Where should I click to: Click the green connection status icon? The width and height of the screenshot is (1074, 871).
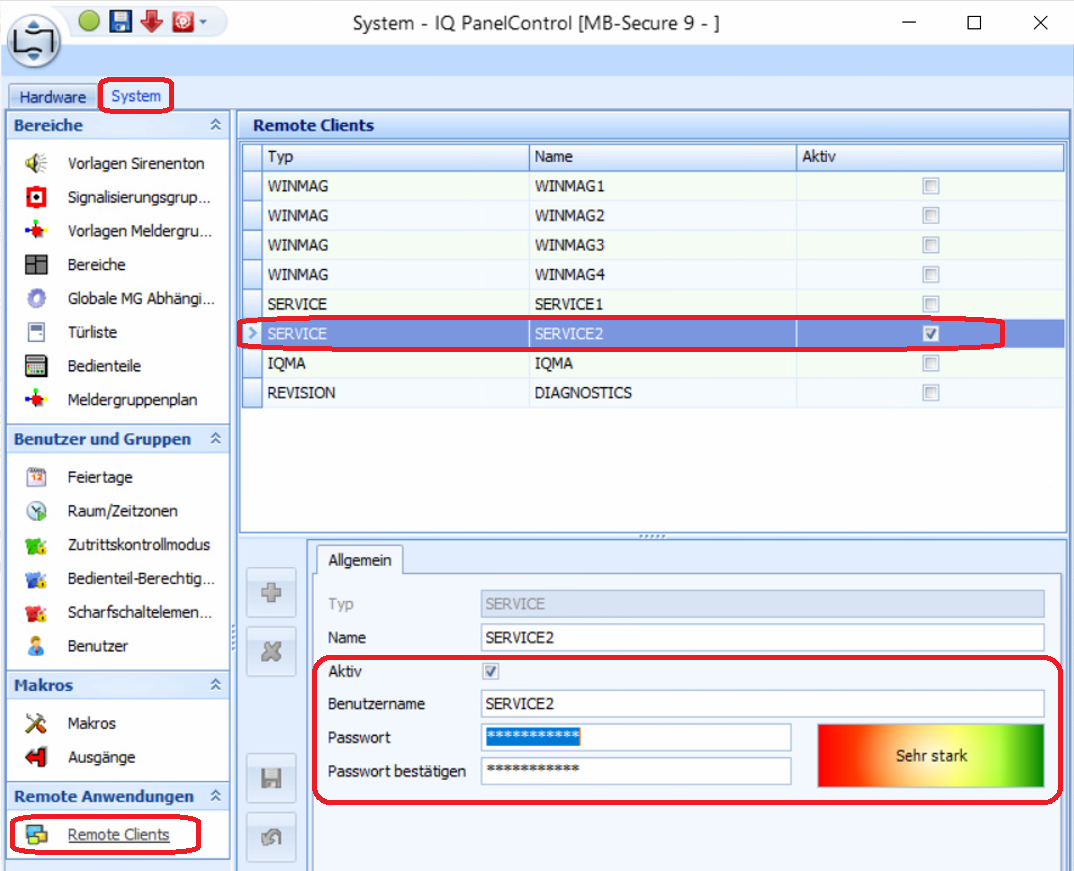click(x=88, y=21)
